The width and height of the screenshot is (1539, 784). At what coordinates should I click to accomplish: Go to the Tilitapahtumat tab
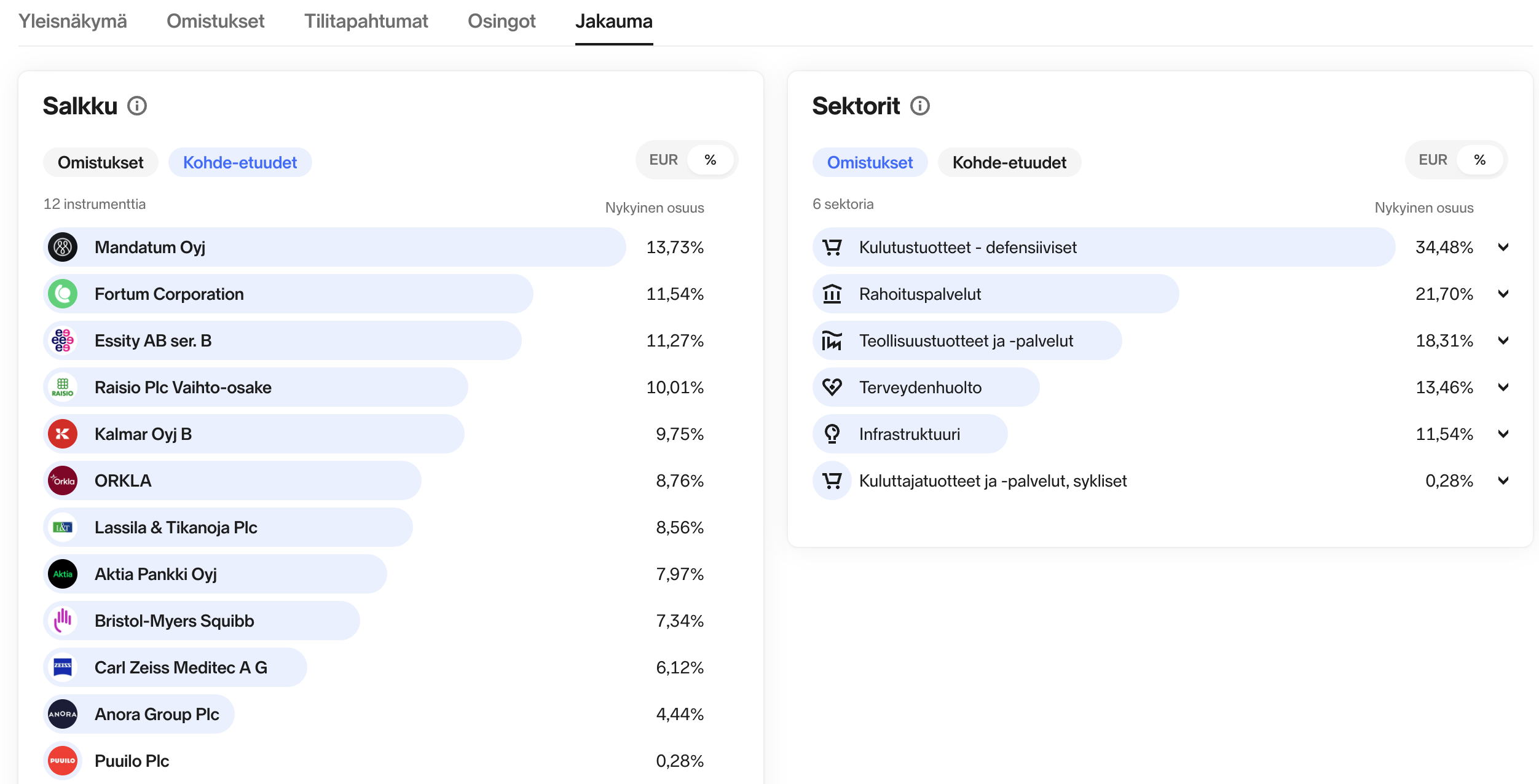(366, 22)
